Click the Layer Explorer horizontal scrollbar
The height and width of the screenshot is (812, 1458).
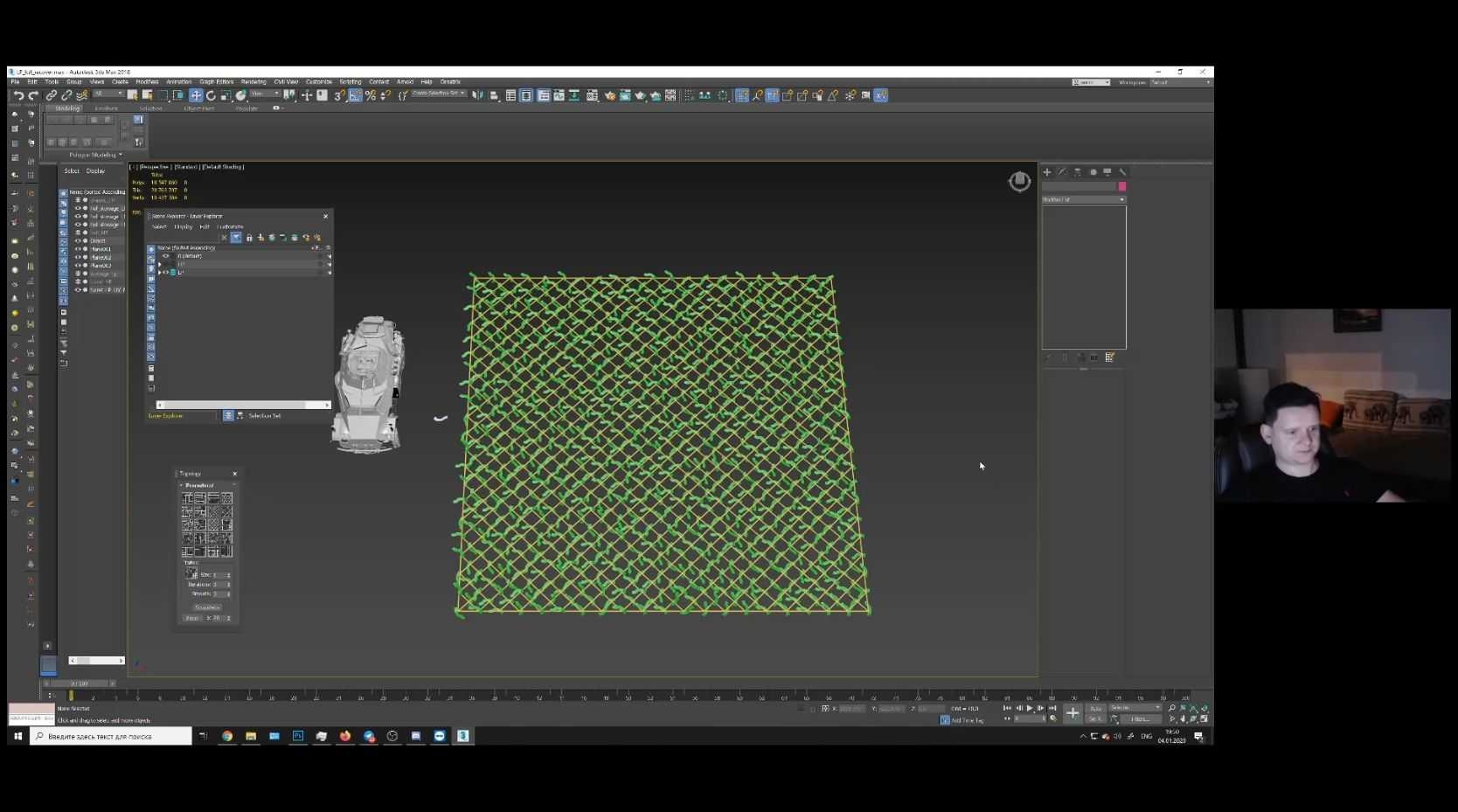tap(243, 406)
